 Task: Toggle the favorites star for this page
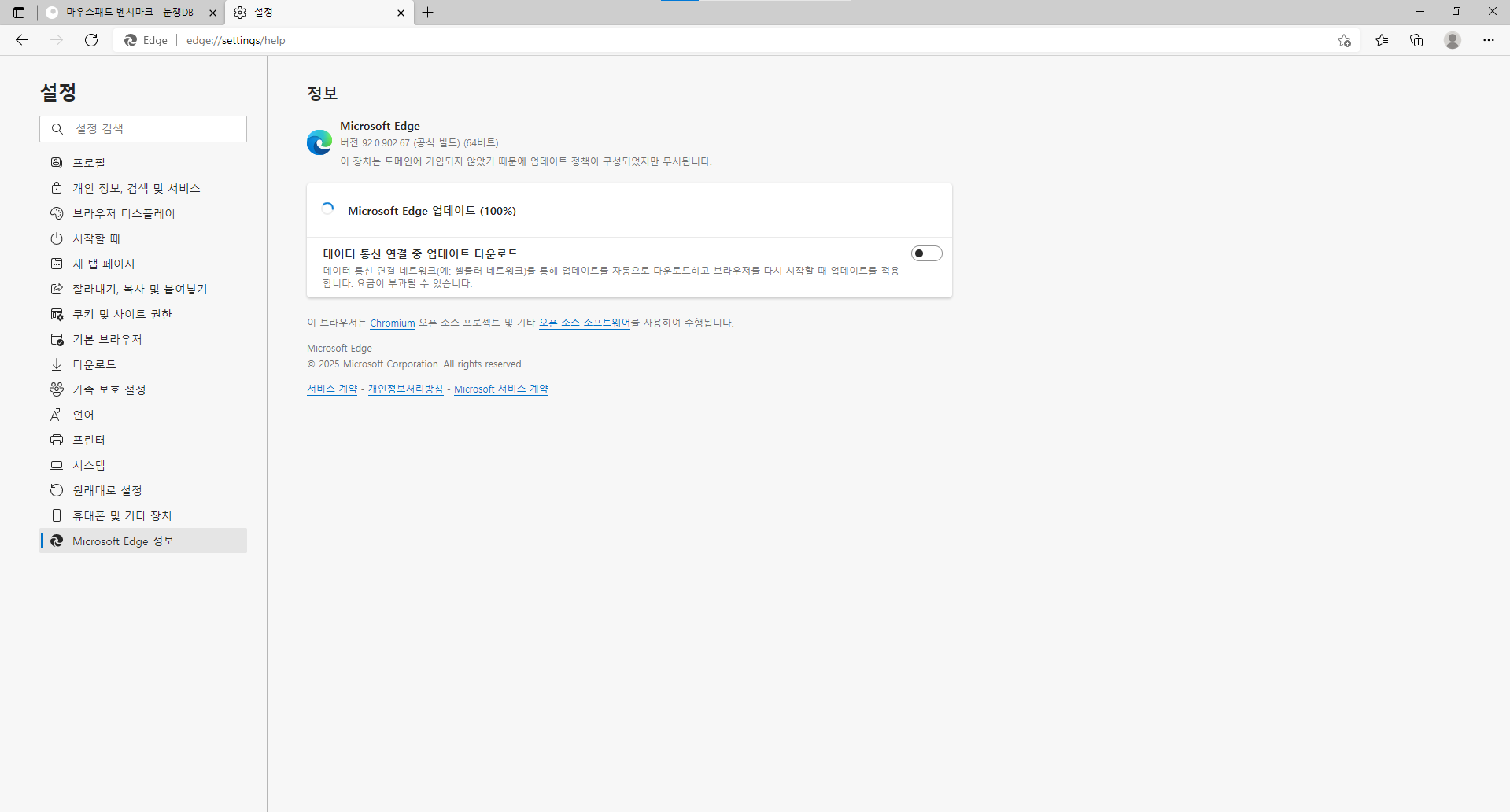click(1345, 40)
